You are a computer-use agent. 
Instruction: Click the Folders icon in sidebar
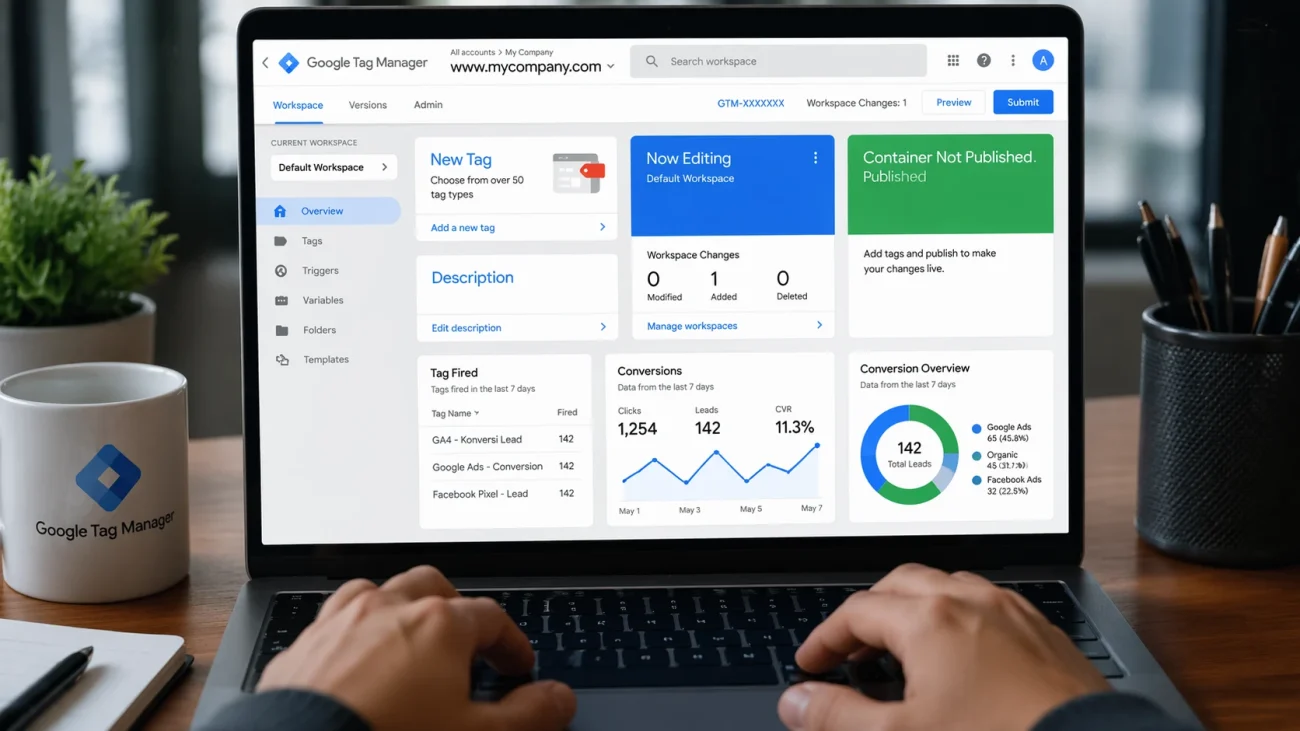[282, 330]
